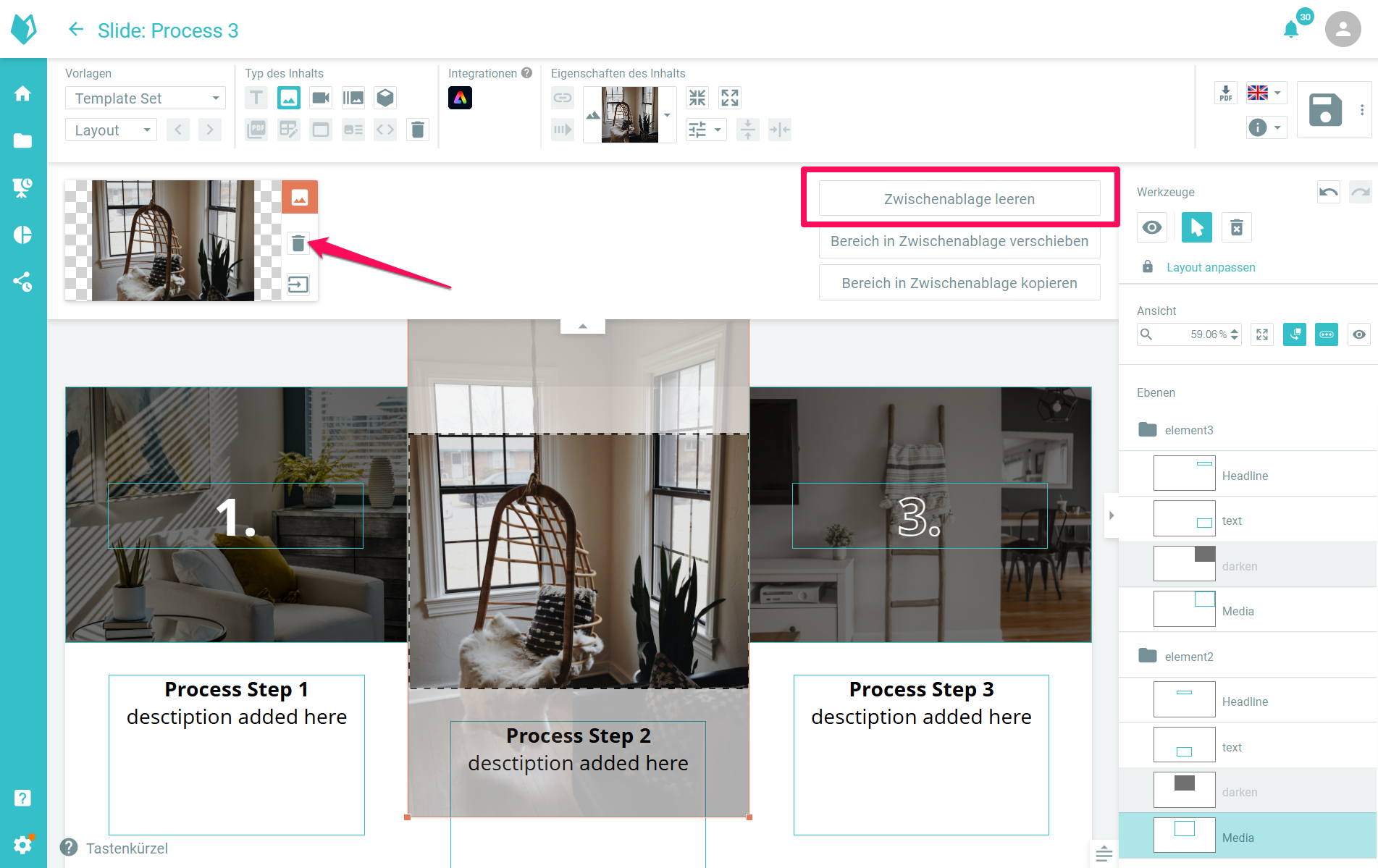
Task: Click the save disk icon
Action: click(1325, 110)
